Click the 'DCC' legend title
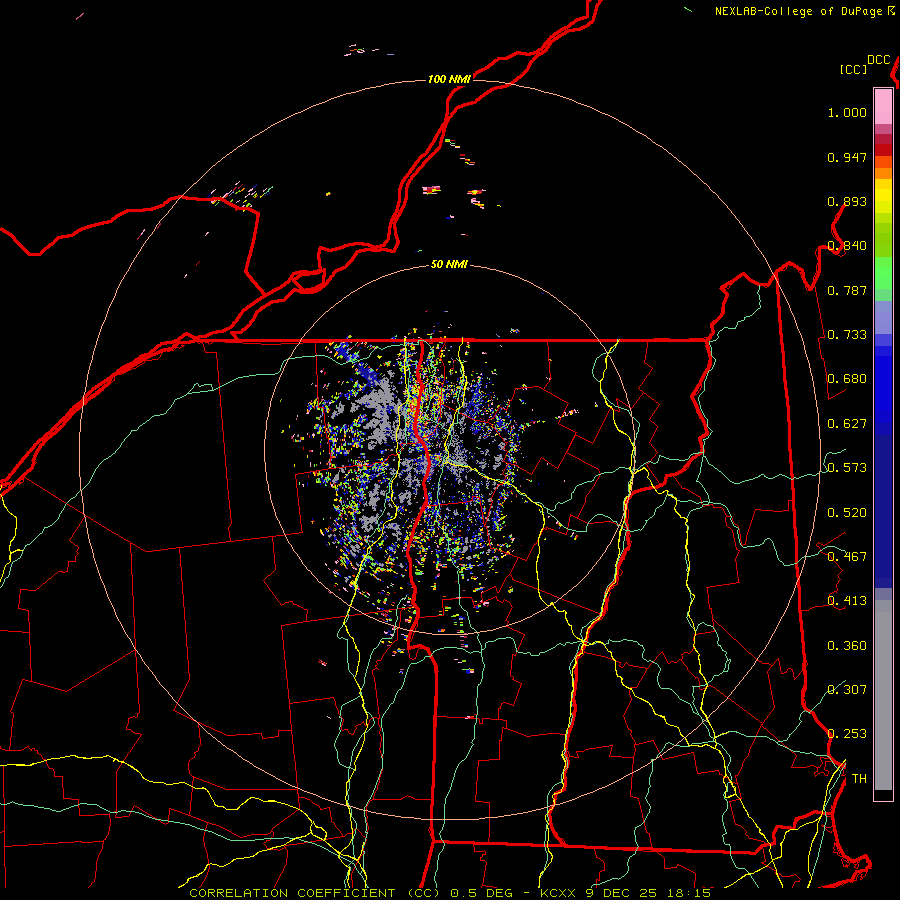900x900 pixels. click(x=879, y=60)
